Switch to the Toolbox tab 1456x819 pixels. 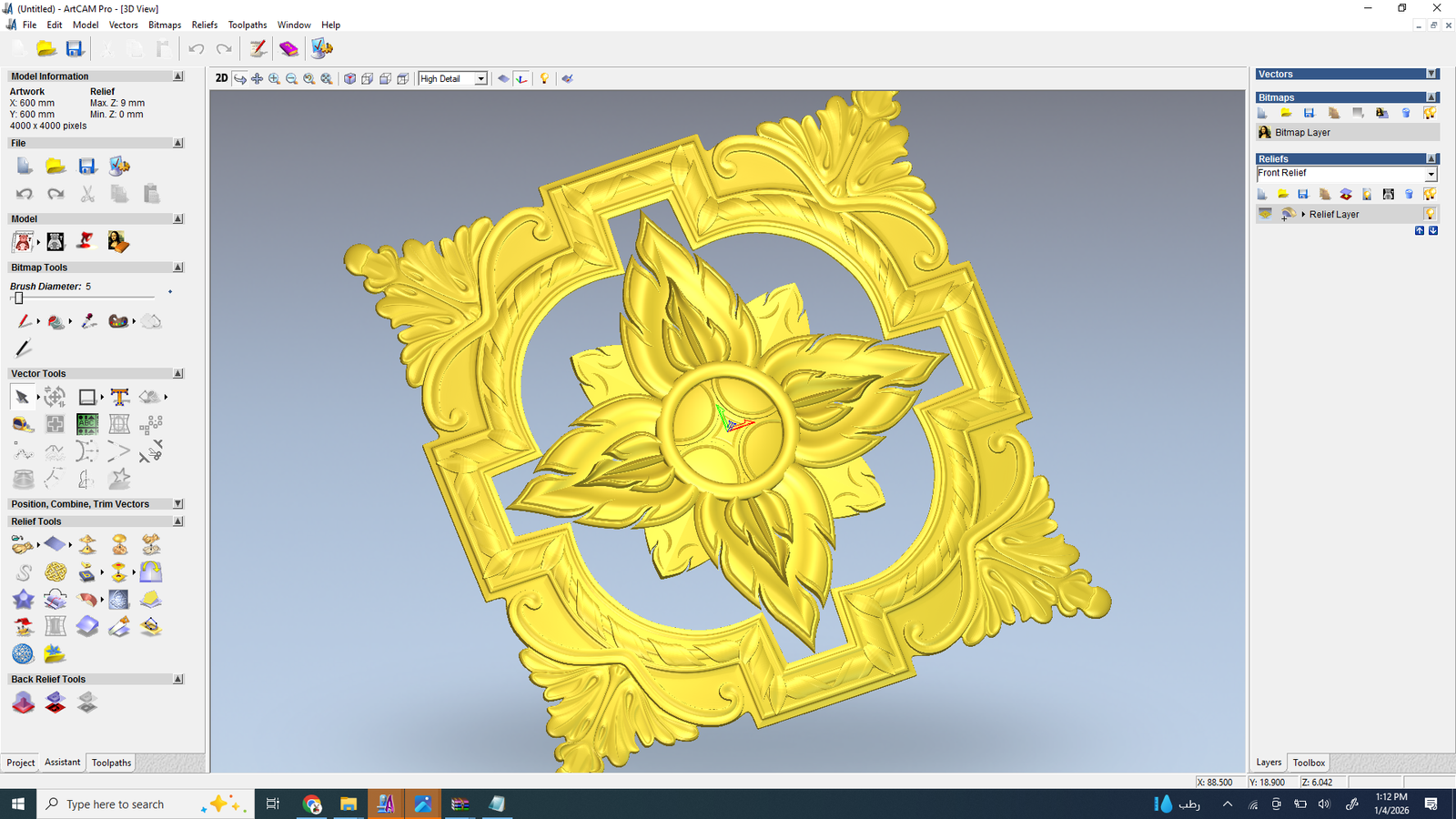[x=1309, y=763]
